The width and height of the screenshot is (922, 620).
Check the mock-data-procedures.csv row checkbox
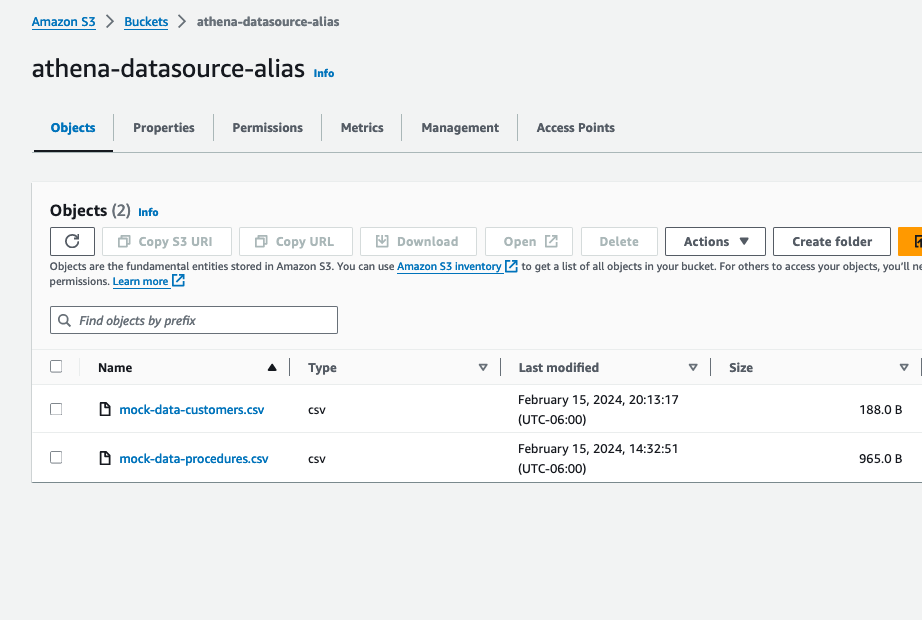56,457
